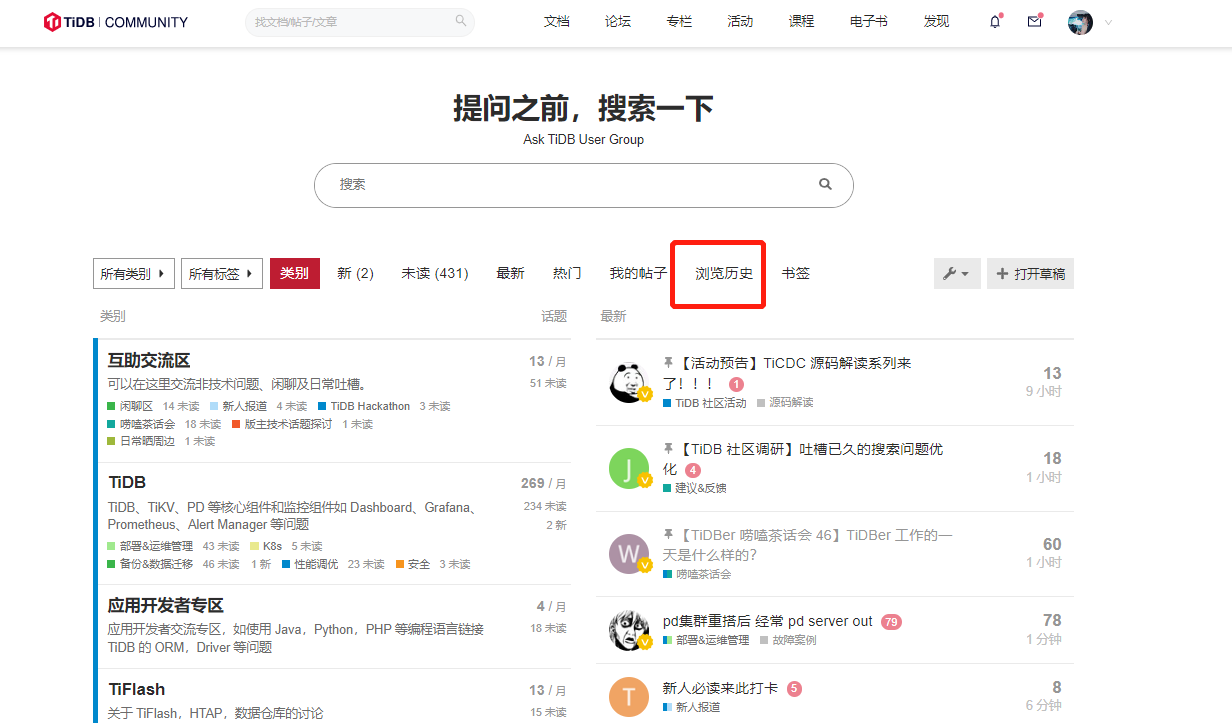Screen dimensions: 1232x723
Task: Select the 新 (2) tab
Action: (x=355, y=273)
